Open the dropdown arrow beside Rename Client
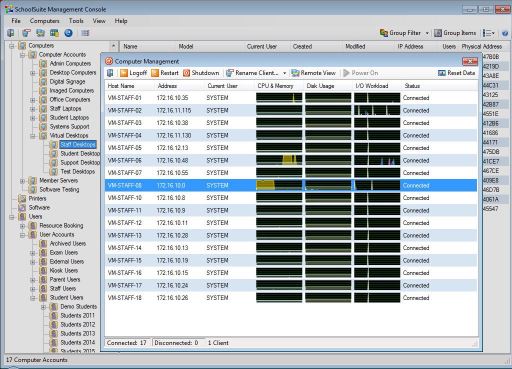Image resolution: width=512 pixels, height=369 pixels. click(x=284, y=73)
